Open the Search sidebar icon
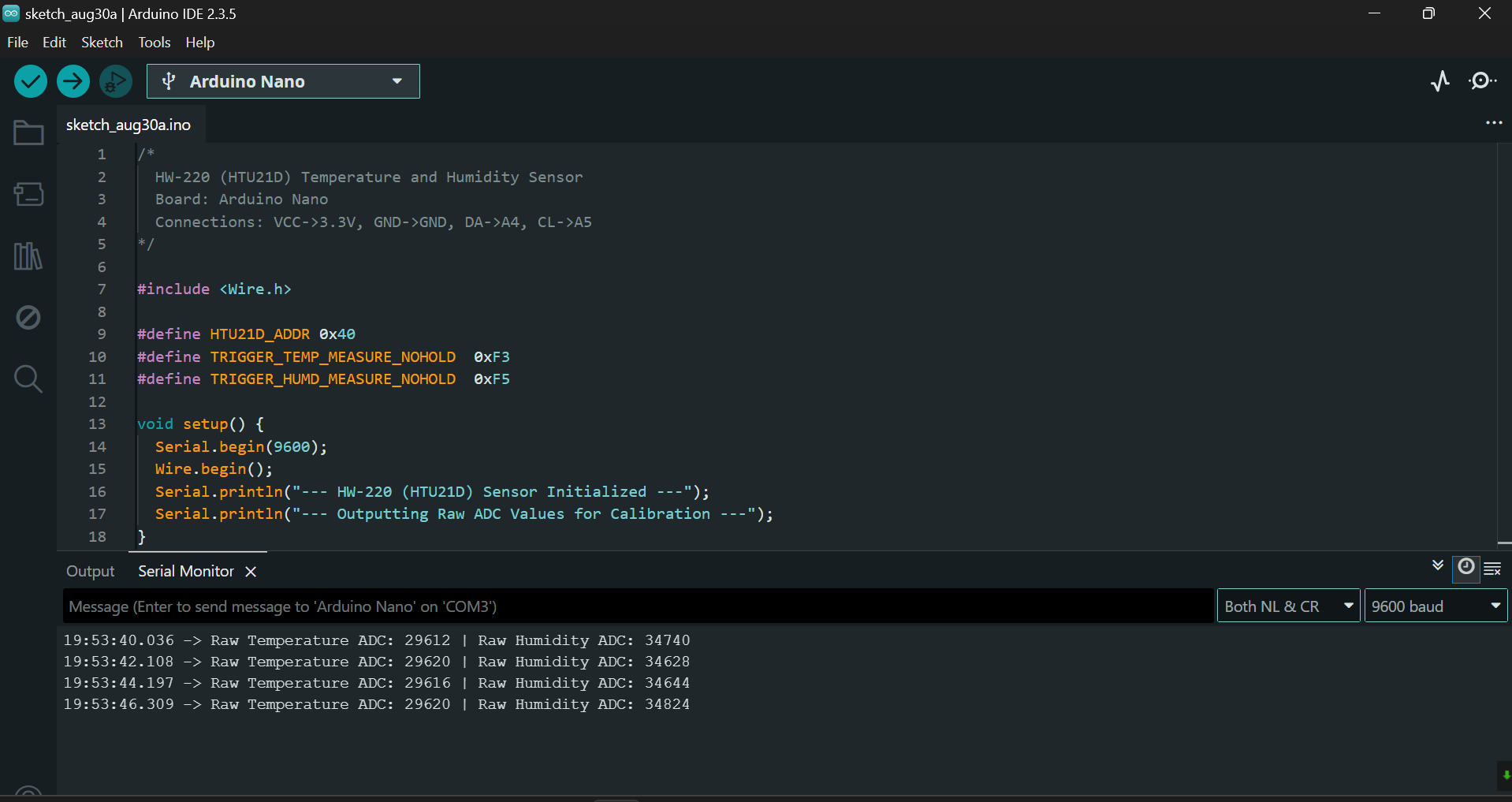This screenshot has width=1512, height=802. pos(28,379)
